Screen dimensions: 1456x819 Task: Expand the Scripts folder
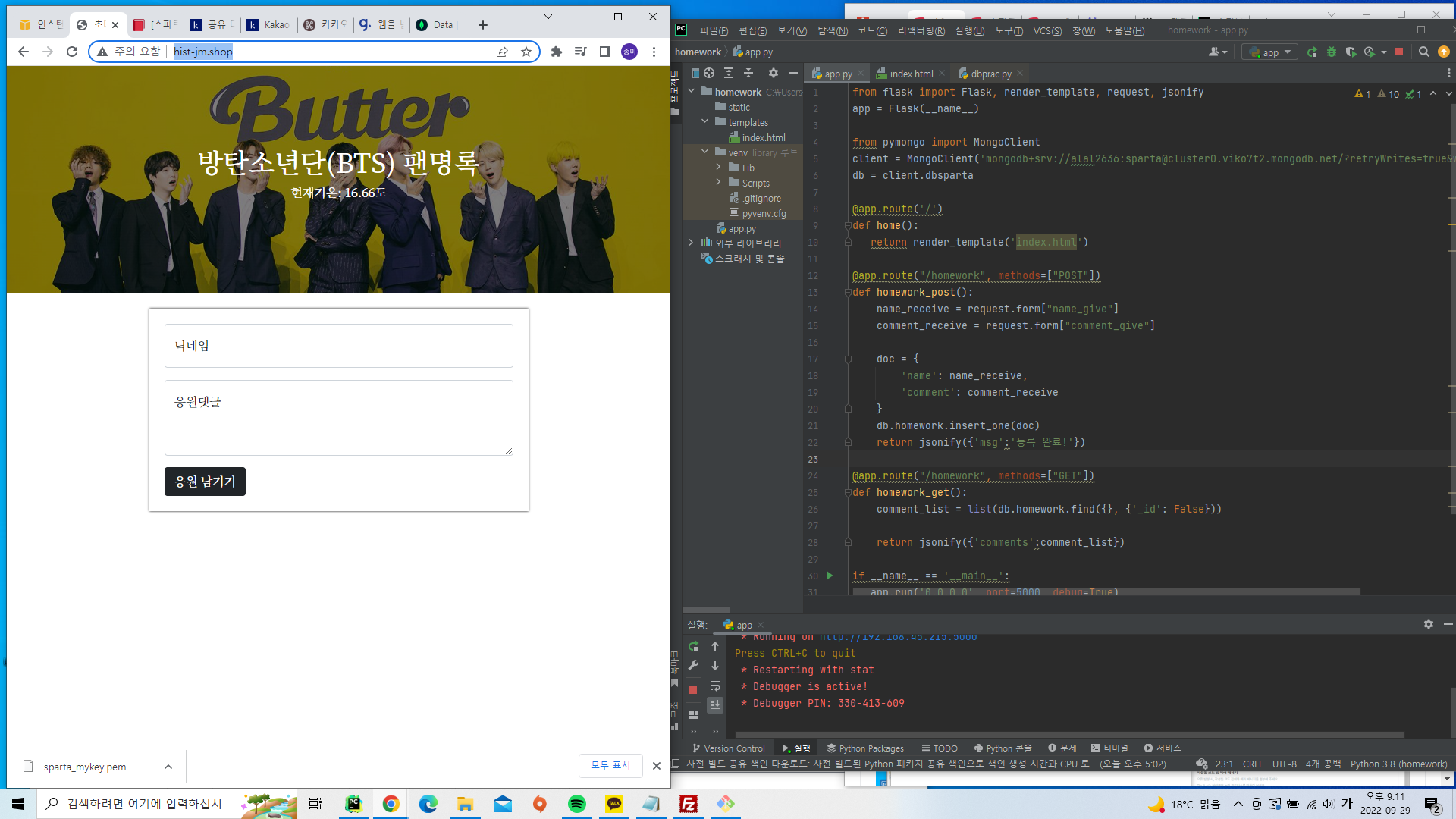tap(719, 183)
